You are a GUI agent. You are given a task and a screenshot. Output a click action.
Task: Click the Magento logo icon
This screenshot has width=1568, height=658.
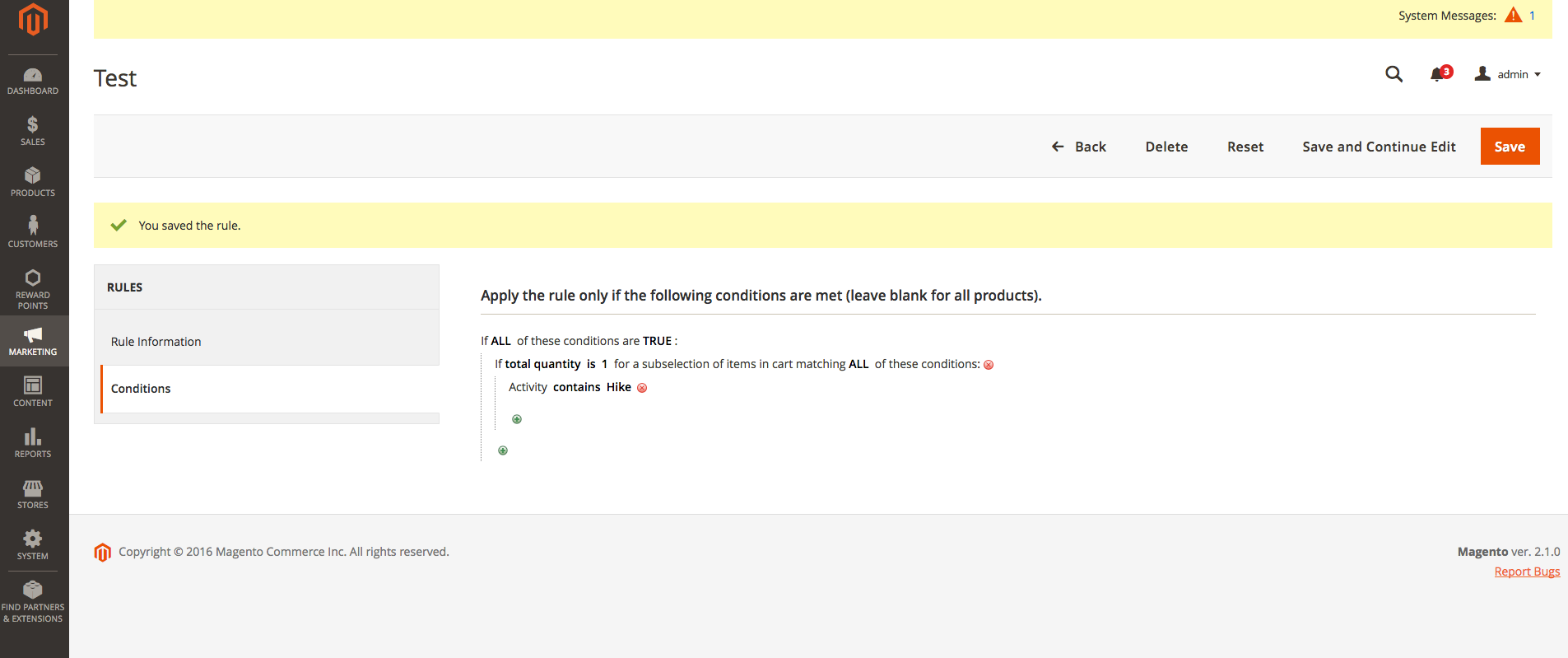33,20
